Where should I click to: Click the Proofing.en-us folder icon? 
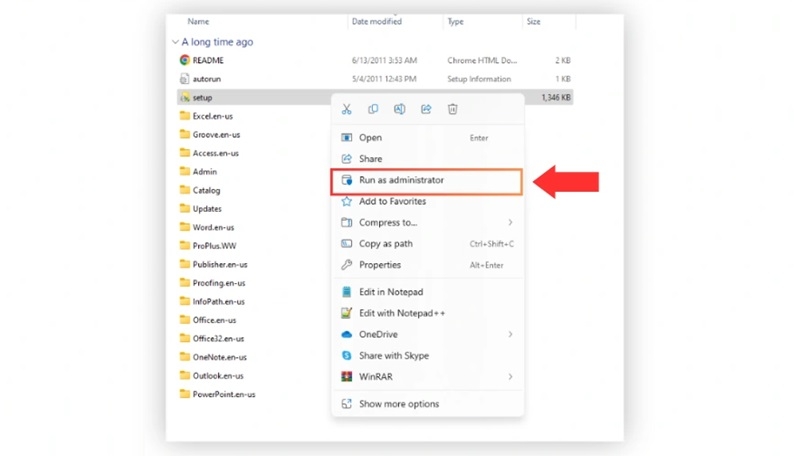185,283
